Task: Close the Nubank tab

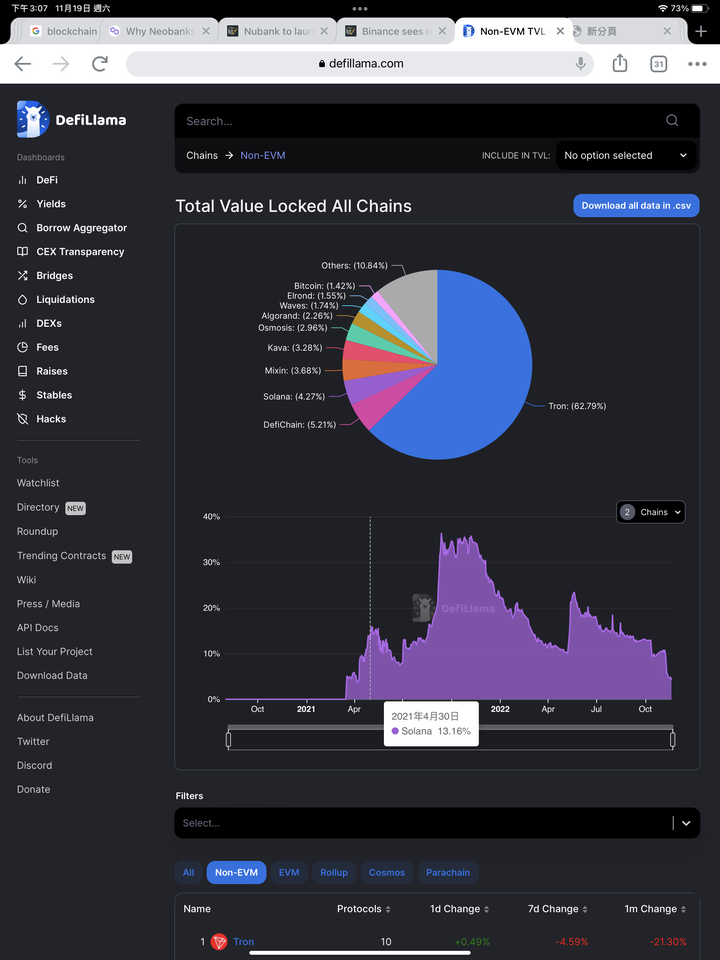Action: click(324, 31)
